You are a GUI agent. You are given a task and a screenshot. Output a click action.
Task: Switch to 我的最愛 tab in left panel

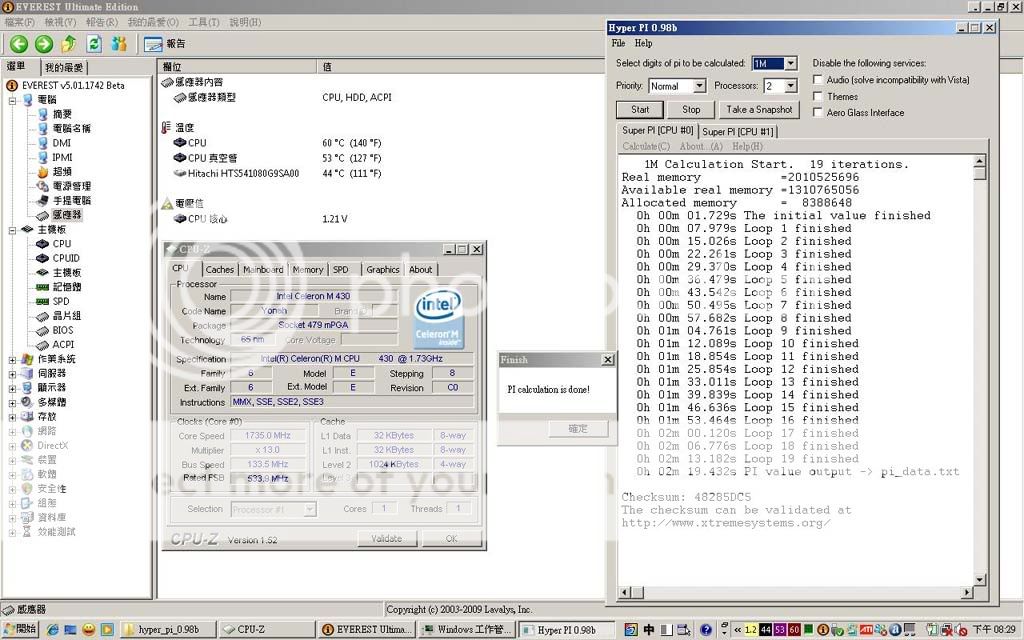[x=64, y=67]
